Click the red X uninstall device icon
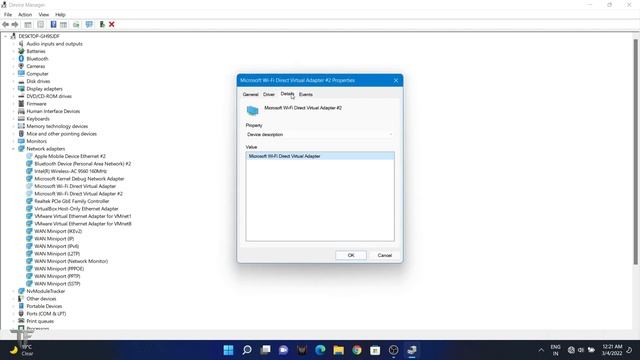Screen dimensions: 640x360 111,25
